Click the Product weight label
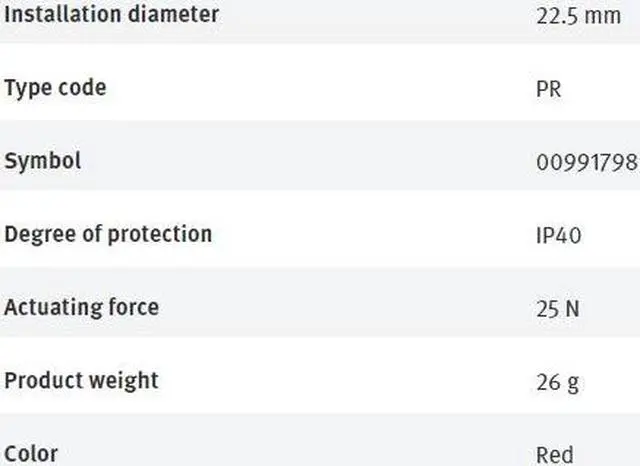The width and height of the screenshot is (640, 466). tap(81, 380)
